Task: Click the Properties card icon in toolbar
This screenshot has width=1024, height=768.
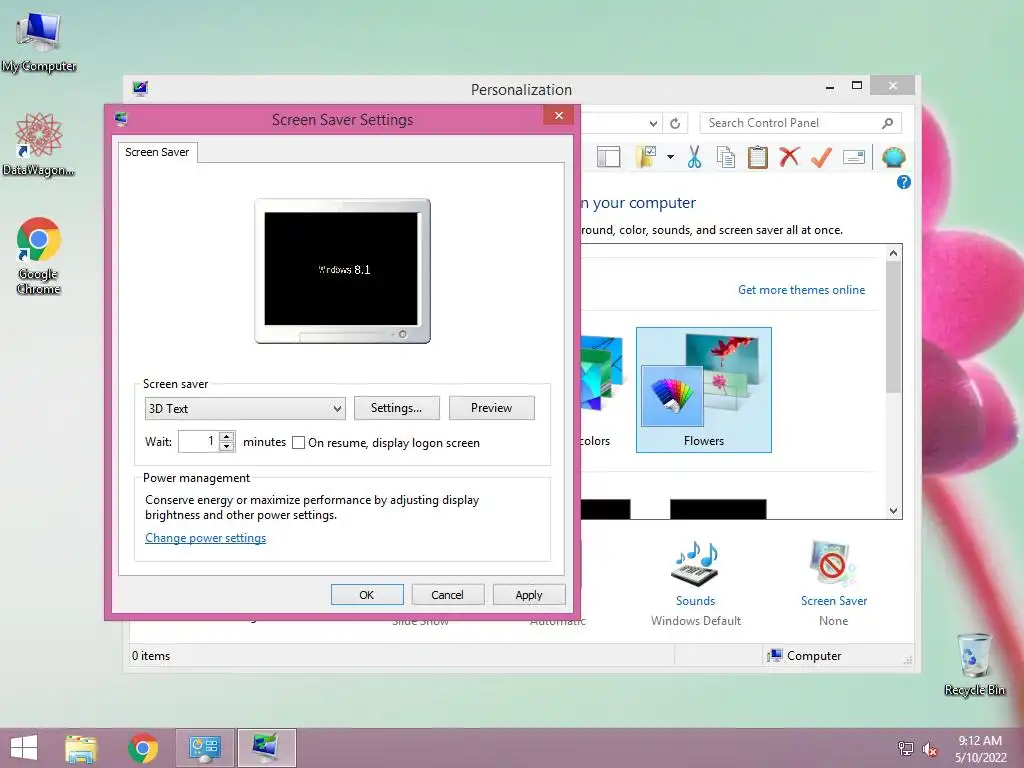Action: [854, 157]
